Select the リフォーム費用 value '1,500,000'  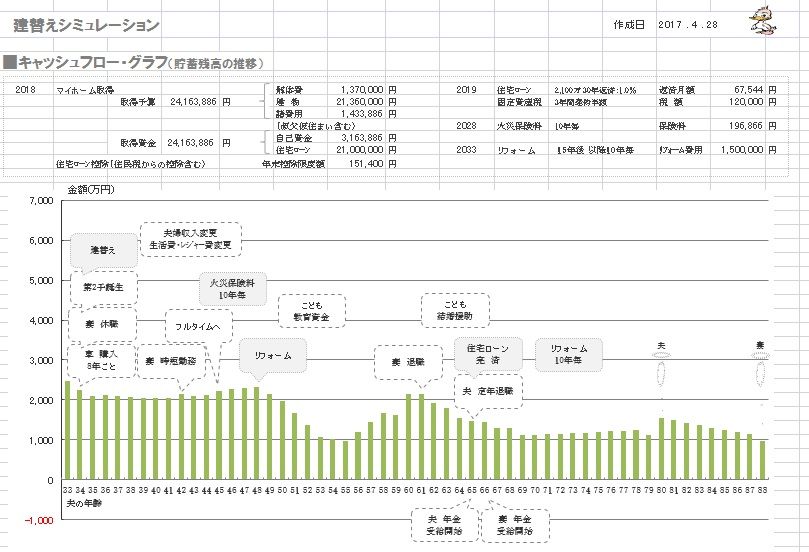tap(742, 150)
